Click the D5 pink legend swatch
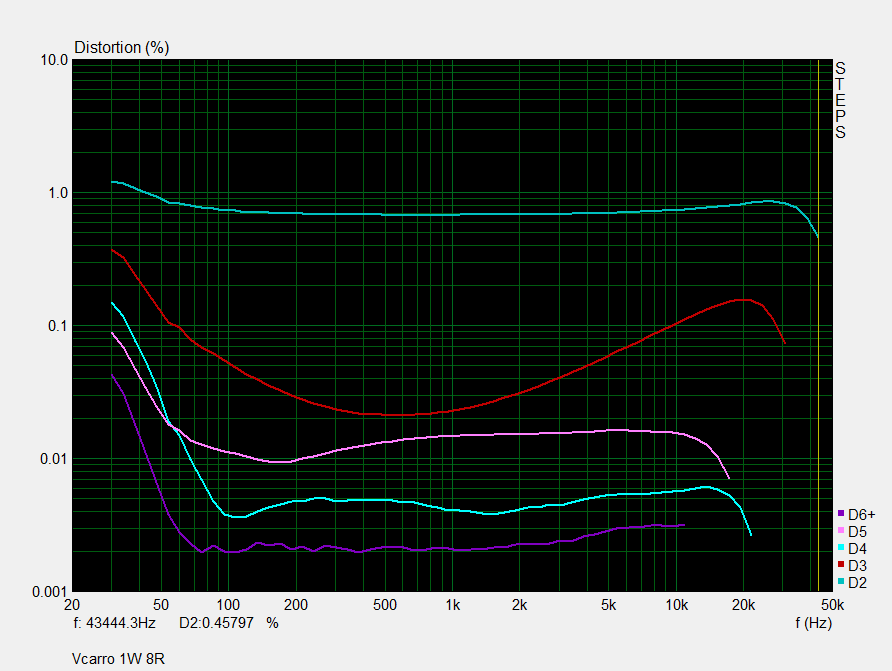The width and height of the screenshot is (892, 671). pyautogui.click(x=841, y=531)
